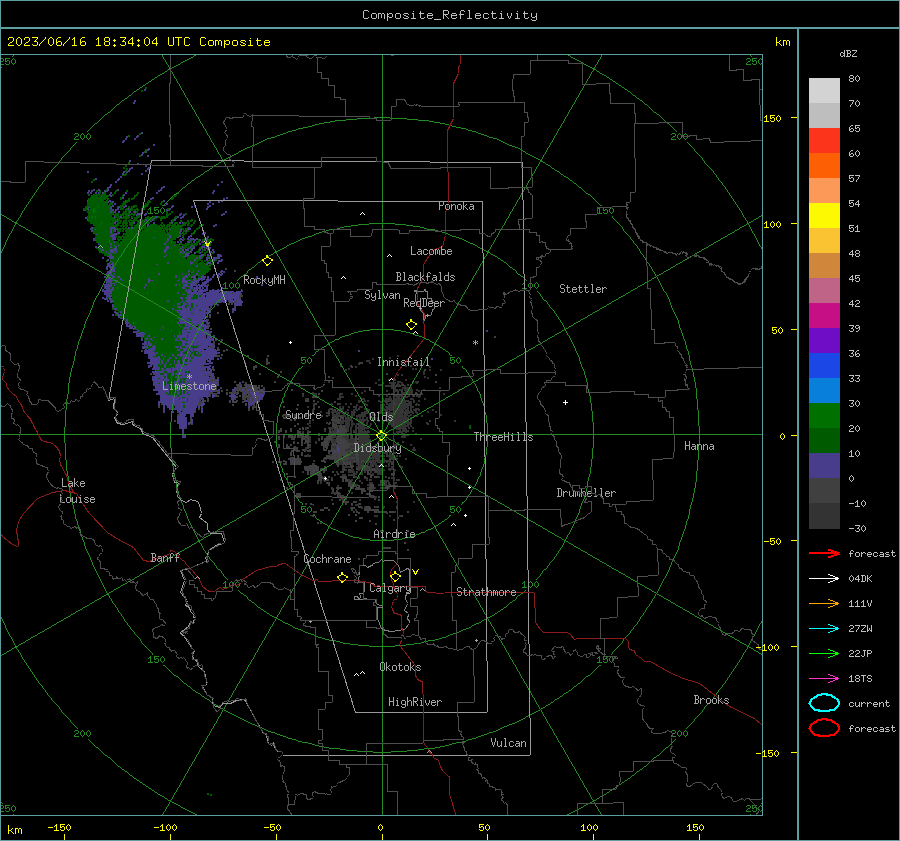Click the RockyMH label
900x841 pixels.
[x=264, y=280]
